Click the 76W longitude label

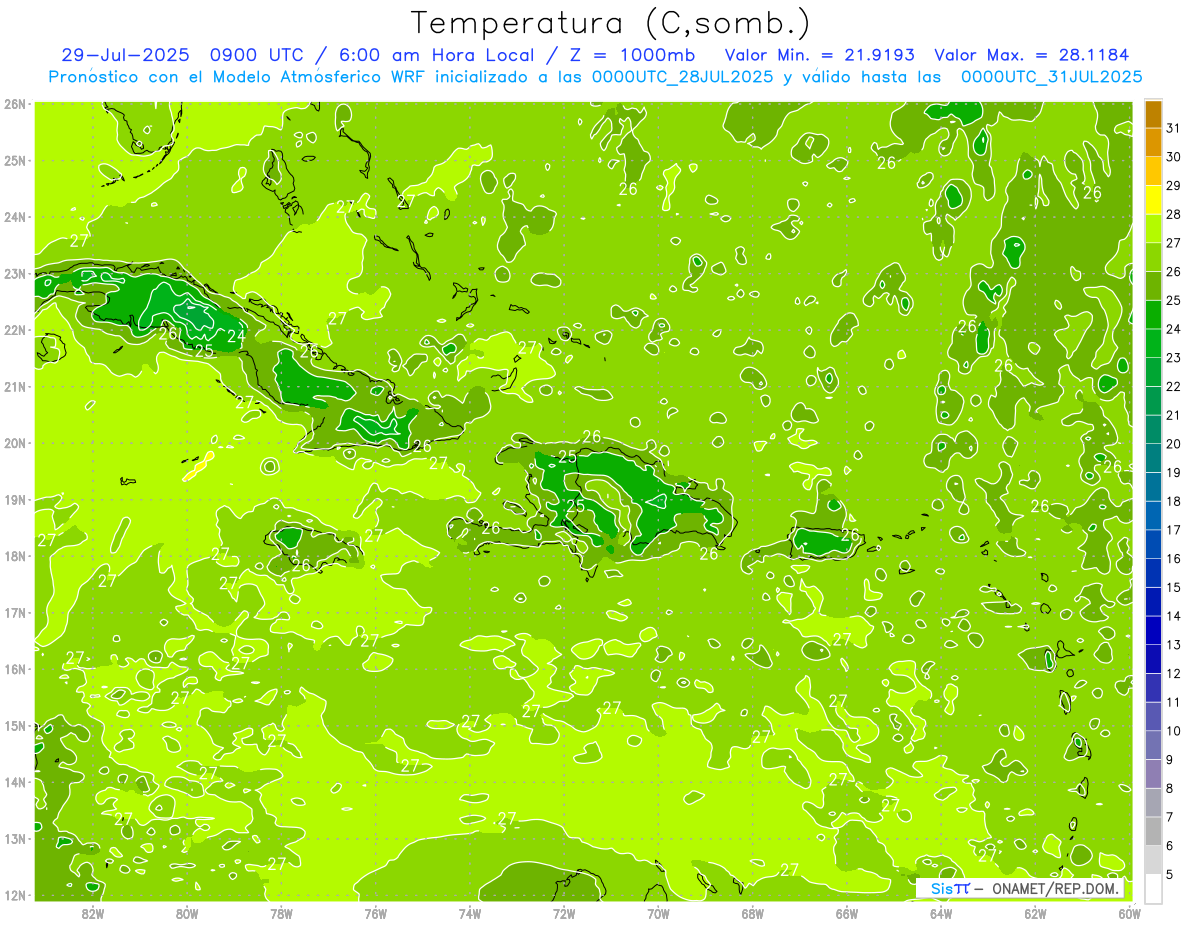tap(376, 913)
